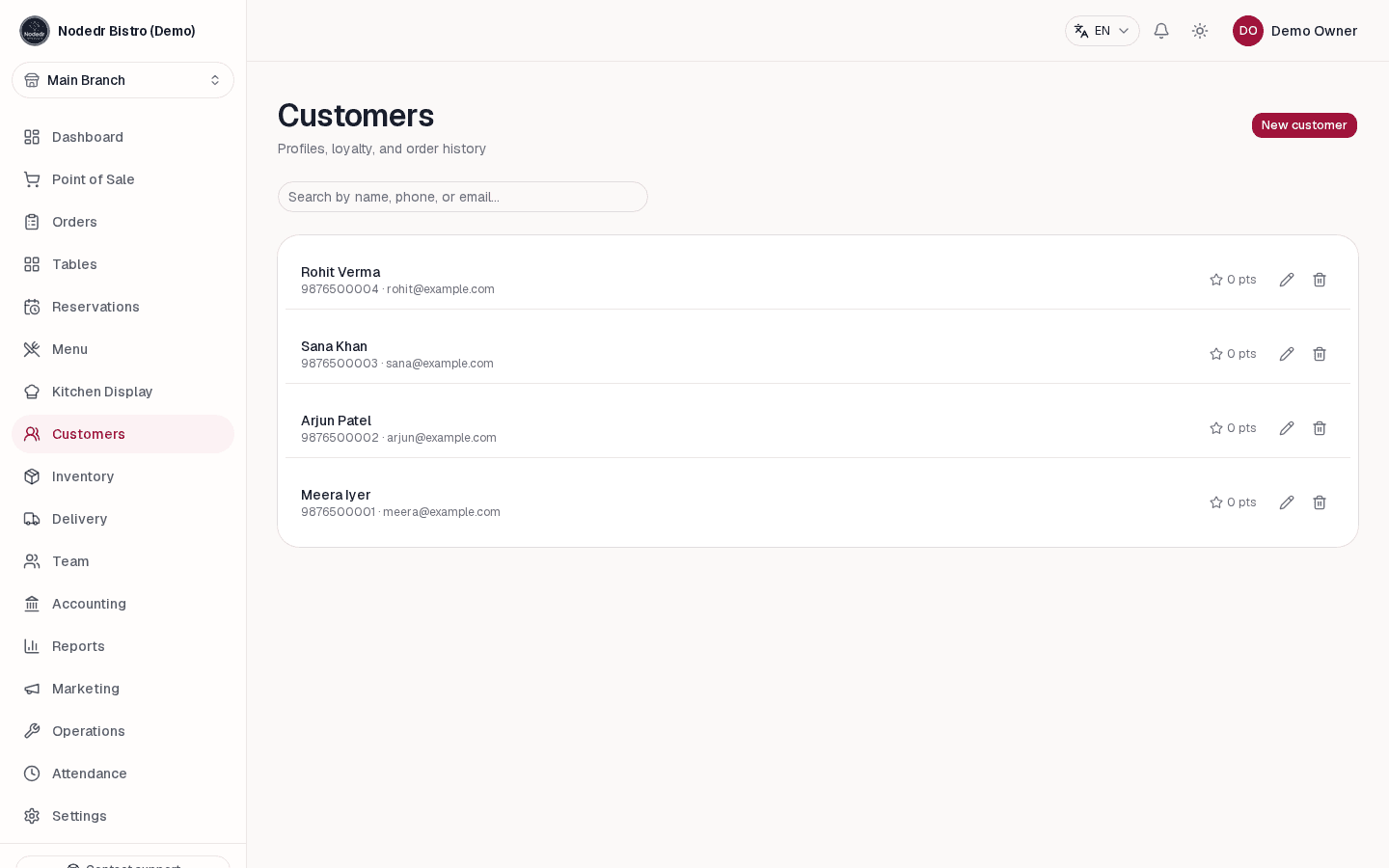Screen dimensions: 1389x868
Task: Go to Dashboard in sidebar
Action: click(x=123, y=137)
